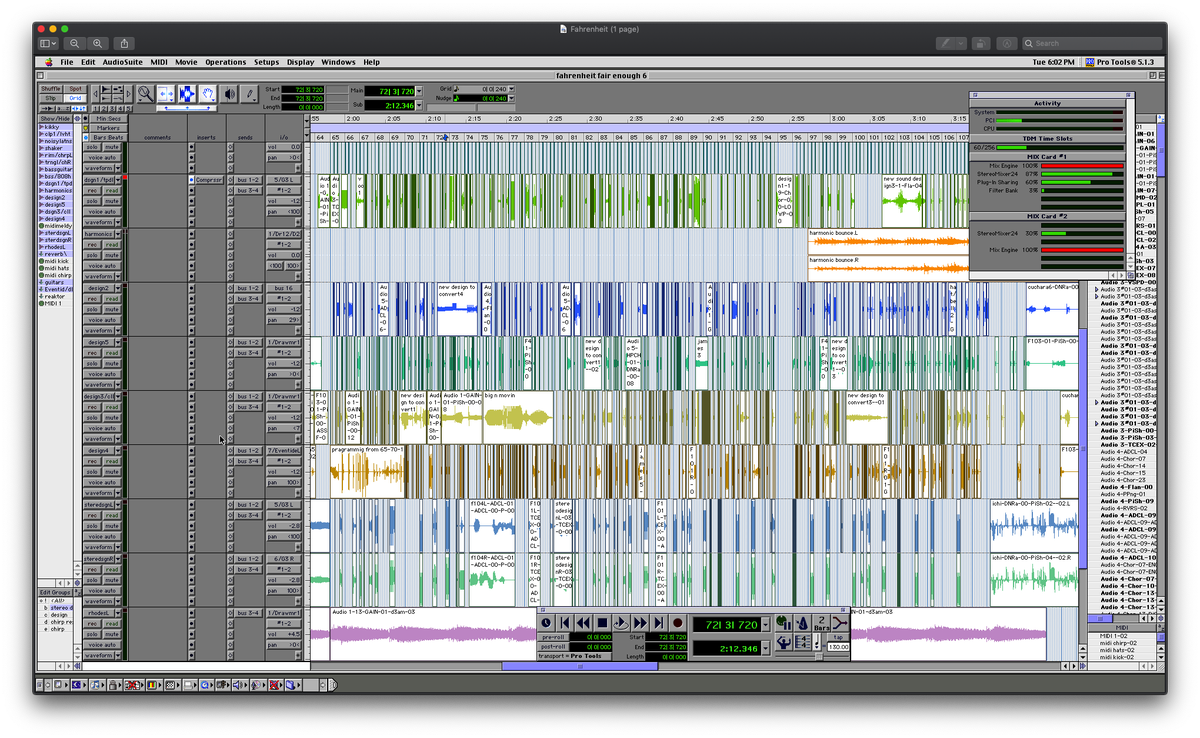
Task: Click the transport Rewind button
Action: tap(583, 623)
